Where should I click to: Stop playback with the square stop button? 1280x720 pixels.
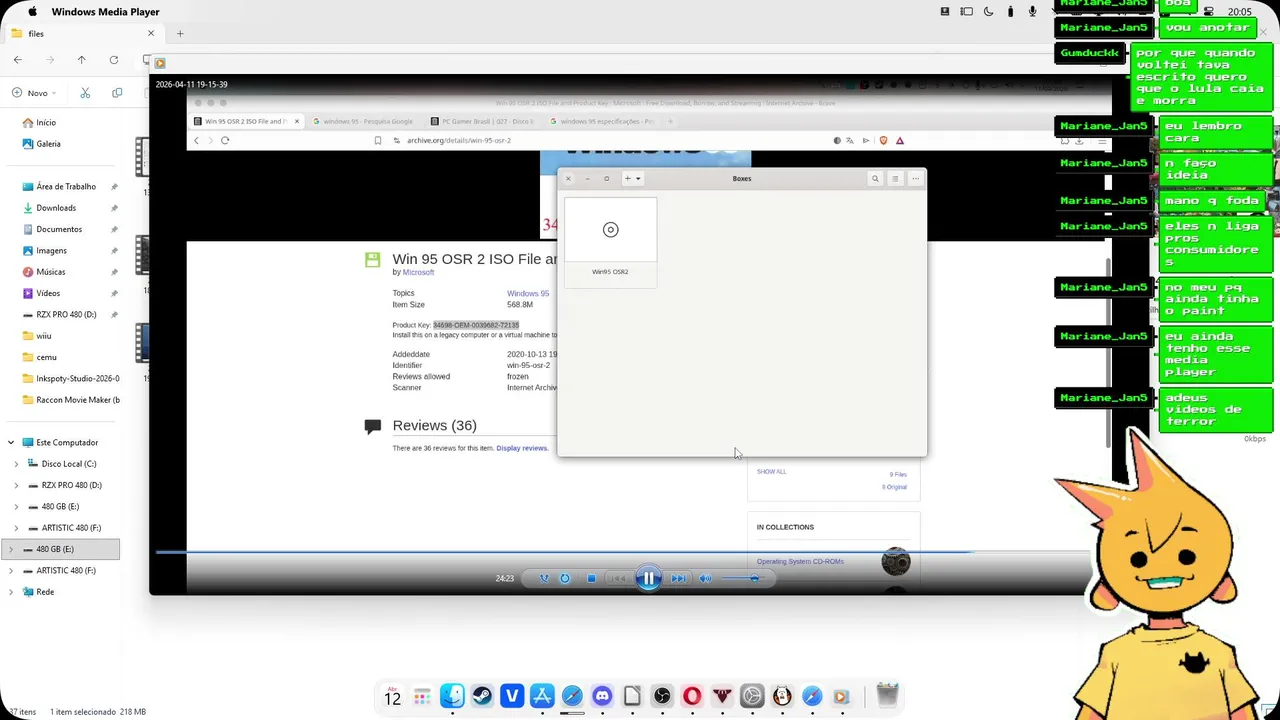pyautogui.click(x=591, y=578)
